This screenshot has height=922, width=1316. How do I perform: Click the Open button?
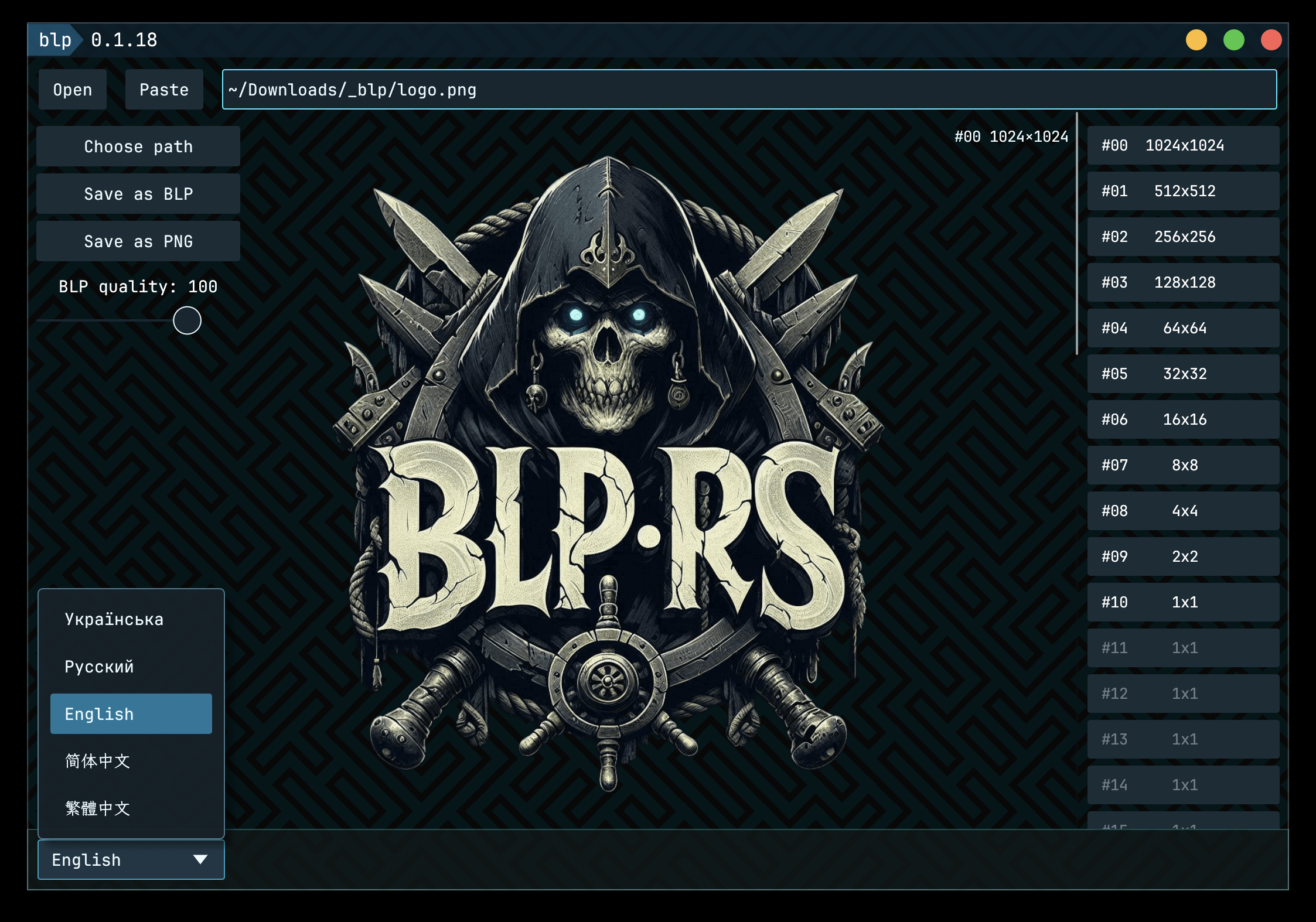point(73,90)
